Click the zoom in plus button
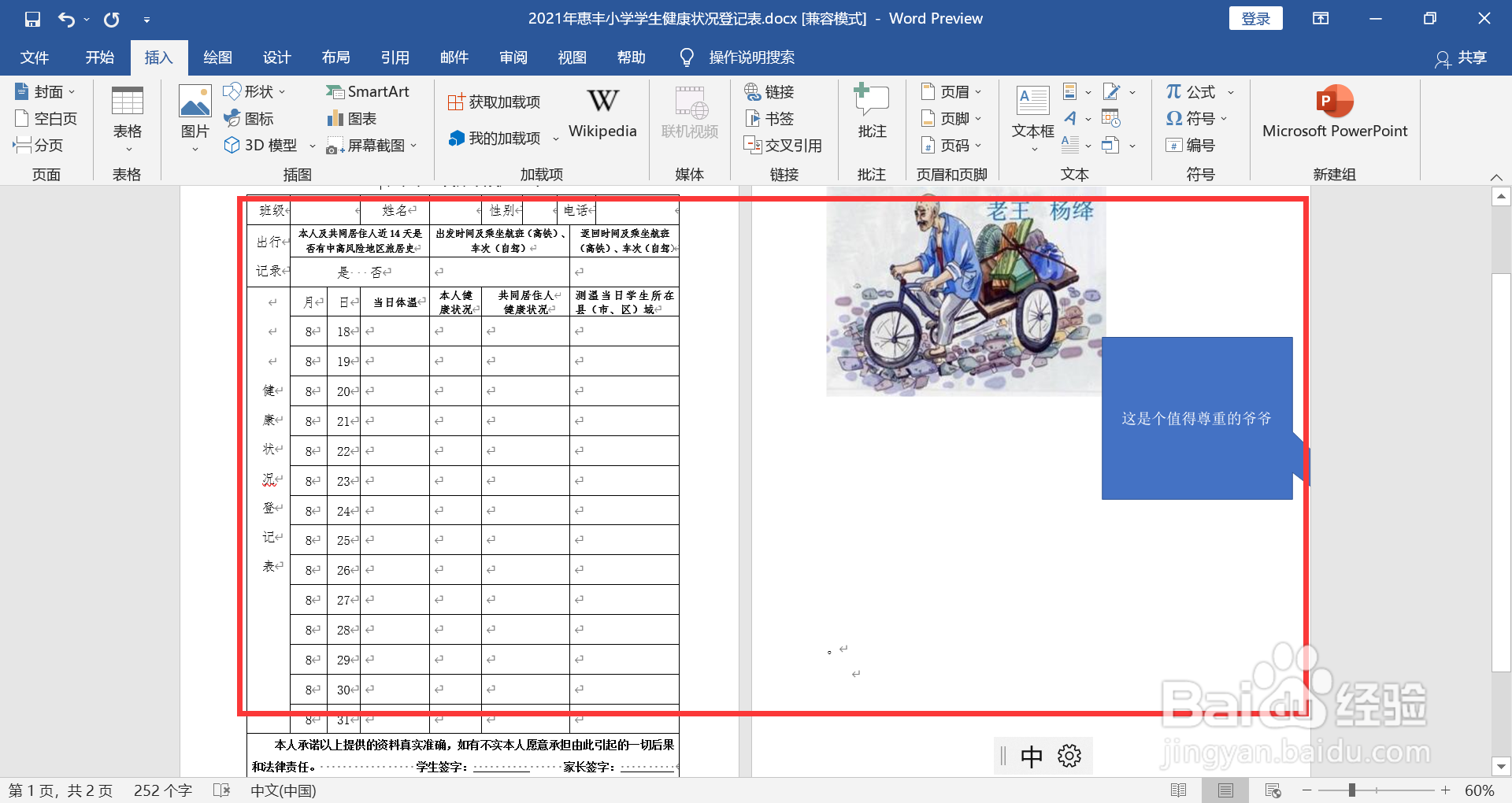The image size is (1512, 803). pyautogui.click(x=1446, y=790)
